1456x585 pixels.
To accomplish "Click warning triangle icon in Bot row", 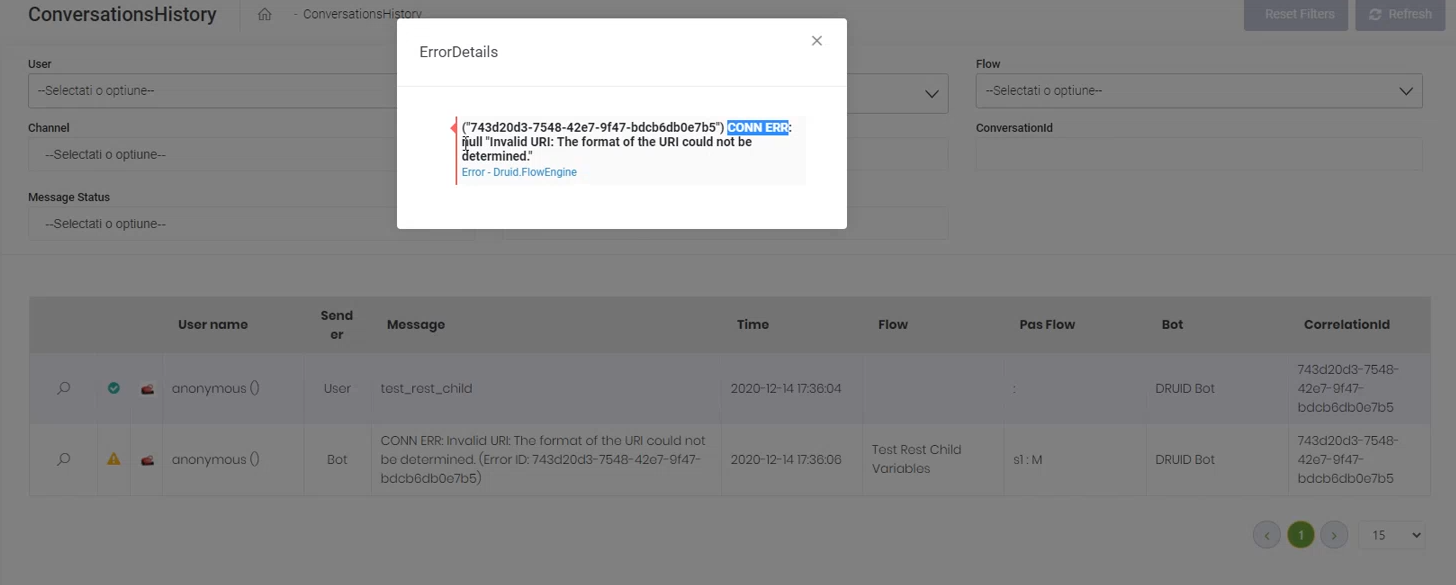I will (x=114, y=459).
